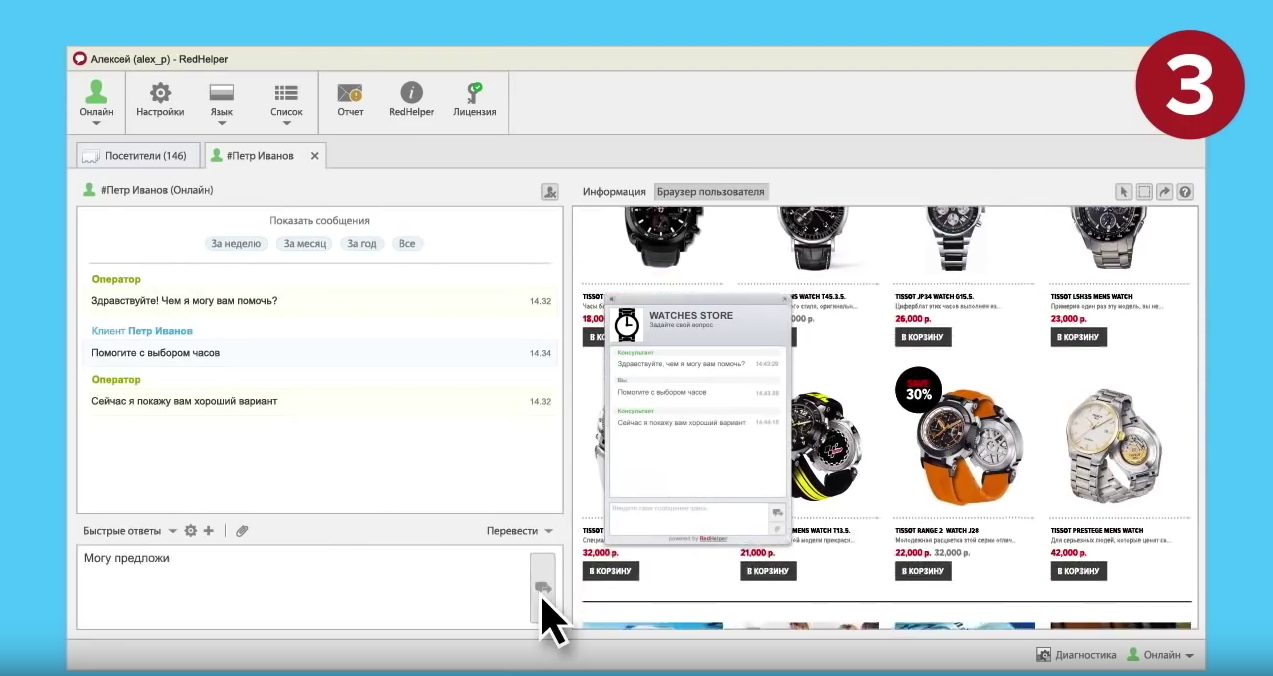Open the Быстрые ответы dropdown
The height and width of the screenshot is (676, 1273).
click(130, 531)
